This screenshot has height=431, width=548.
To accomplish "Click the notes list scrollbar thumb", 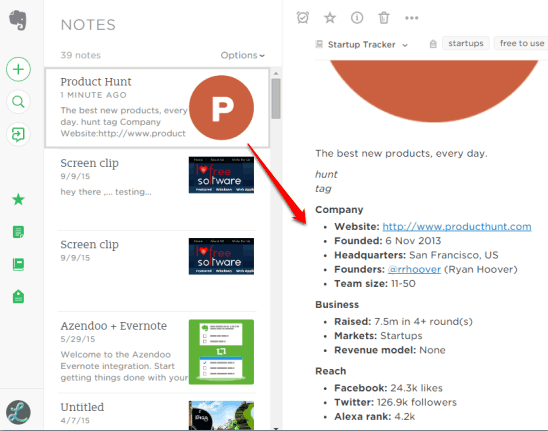I will (276, 99).
